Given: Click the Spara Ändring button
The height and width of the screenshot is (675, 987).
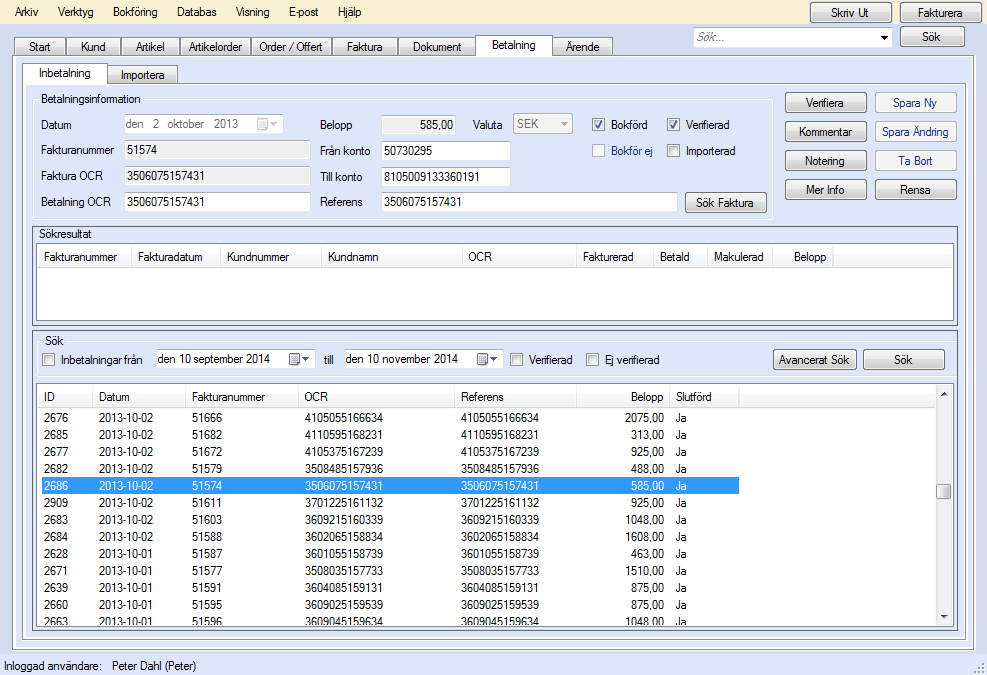Looking at the screenshot, I should click(915, 132).
